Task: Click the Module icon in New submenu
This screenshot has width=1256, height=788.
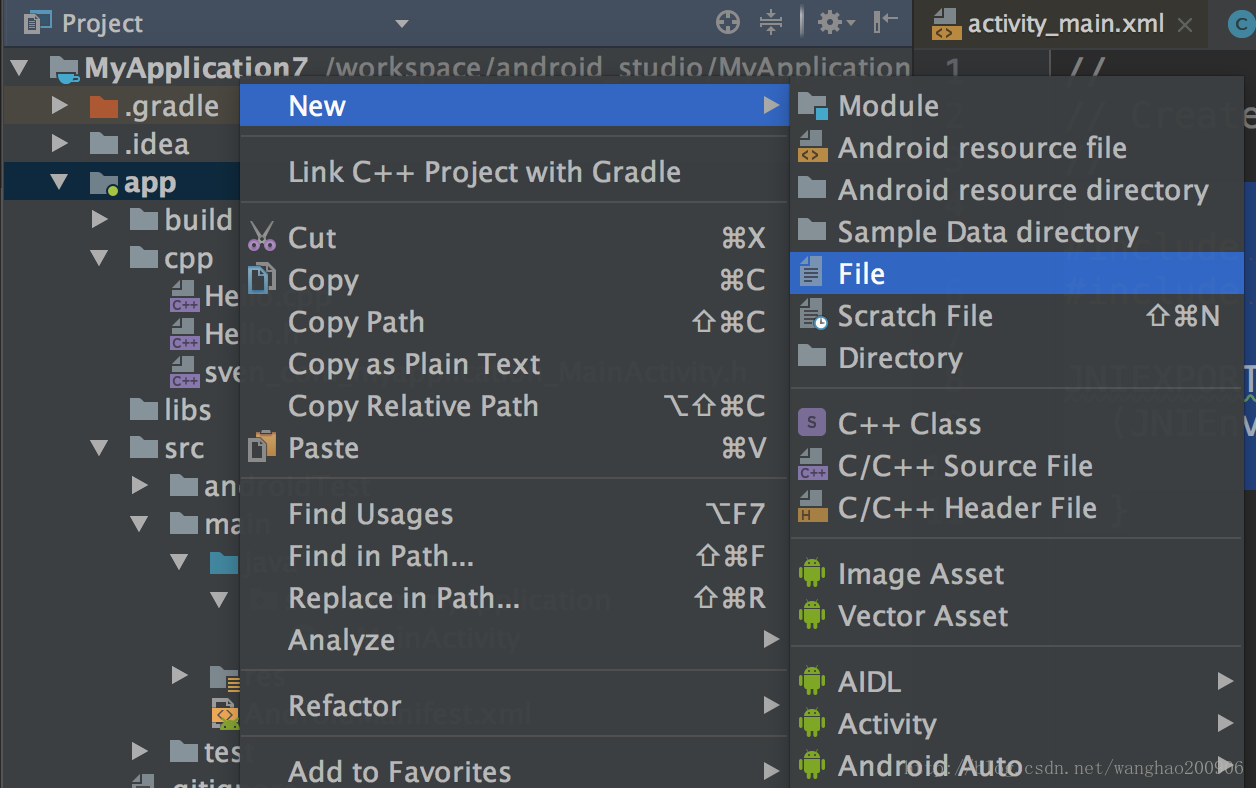Action: (812, 106)
